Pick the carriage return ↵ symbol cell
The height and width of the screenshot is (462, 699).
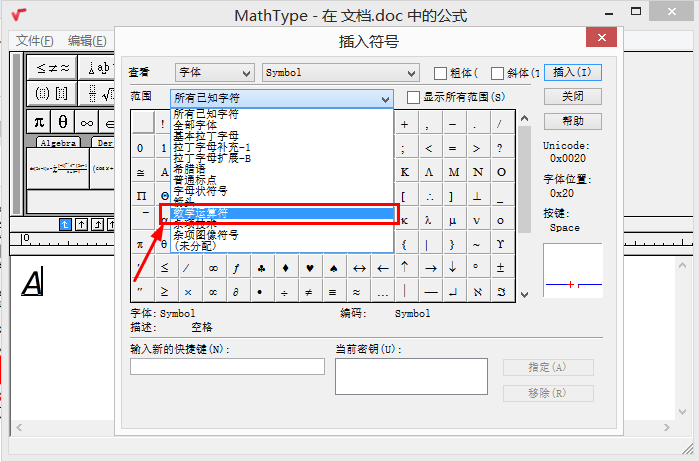point(453,292)
